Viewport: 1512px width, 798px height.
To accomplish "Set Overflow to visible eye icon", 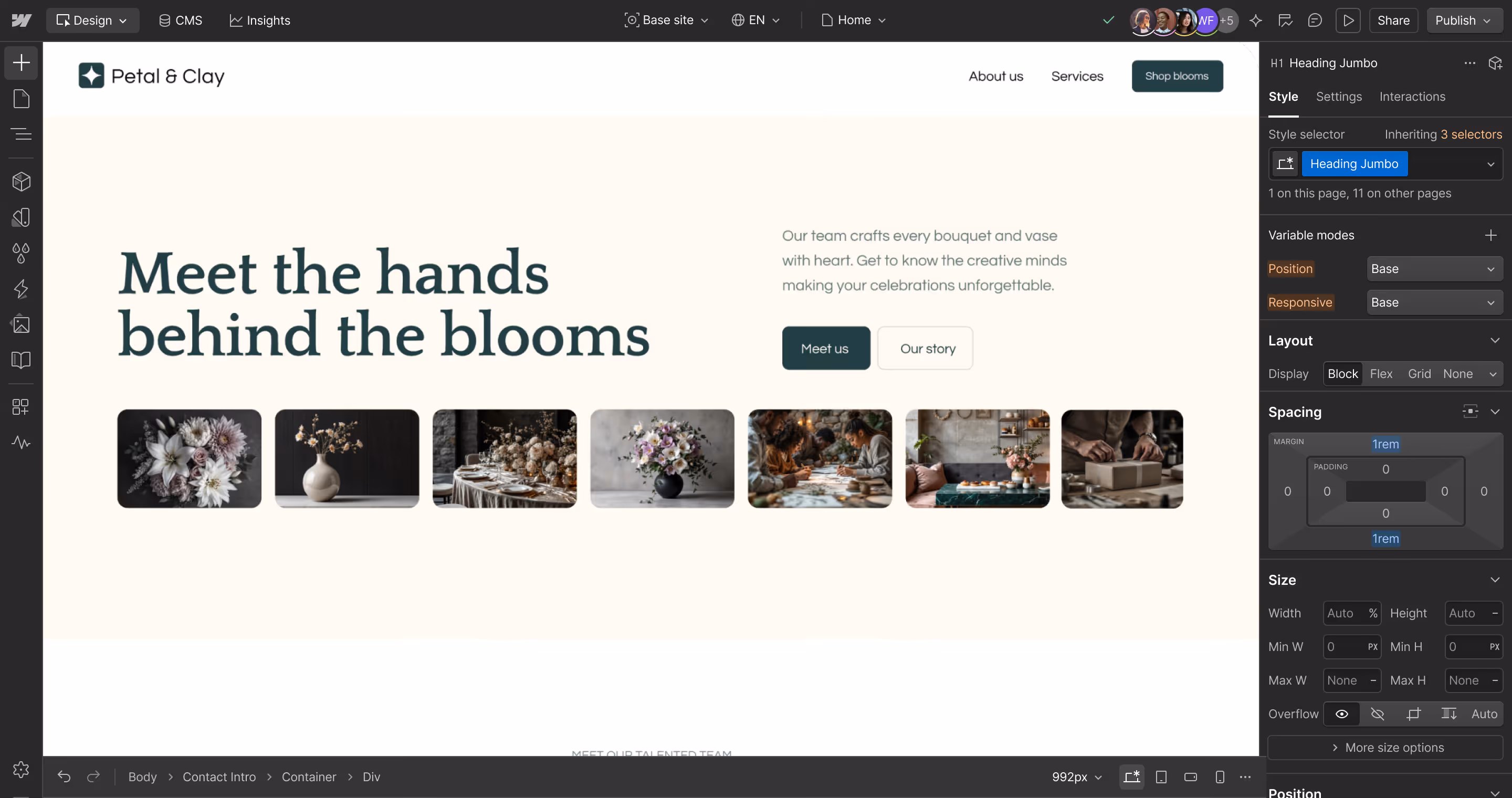I will (1342, 714).
